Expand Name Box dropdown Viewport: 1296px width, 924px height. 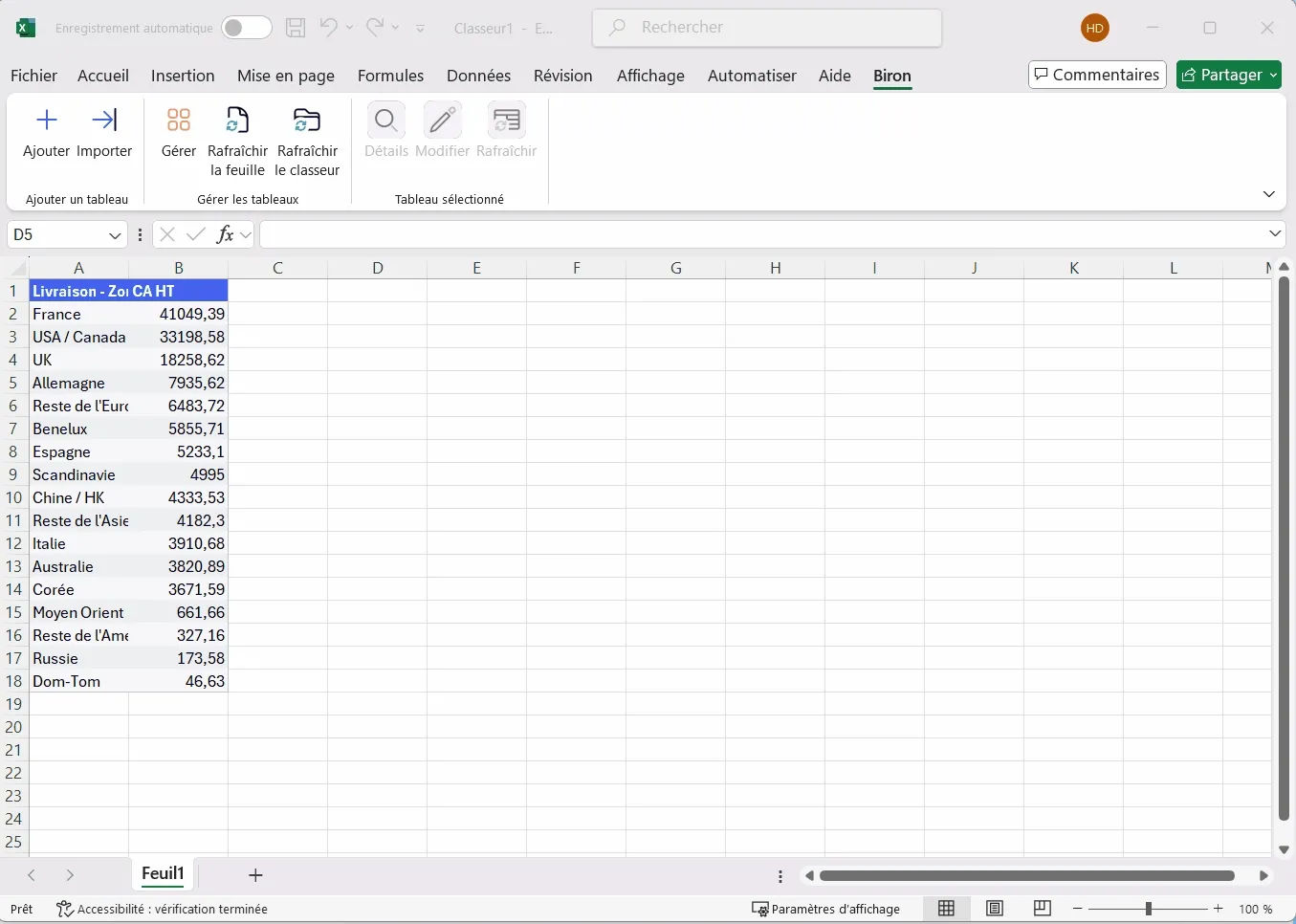point(115,235)
